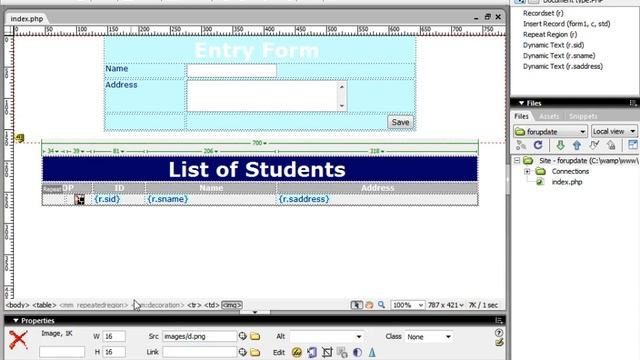
Task: Select Dynamic Text (r.sname) behavior
Action: pos(559,56)
